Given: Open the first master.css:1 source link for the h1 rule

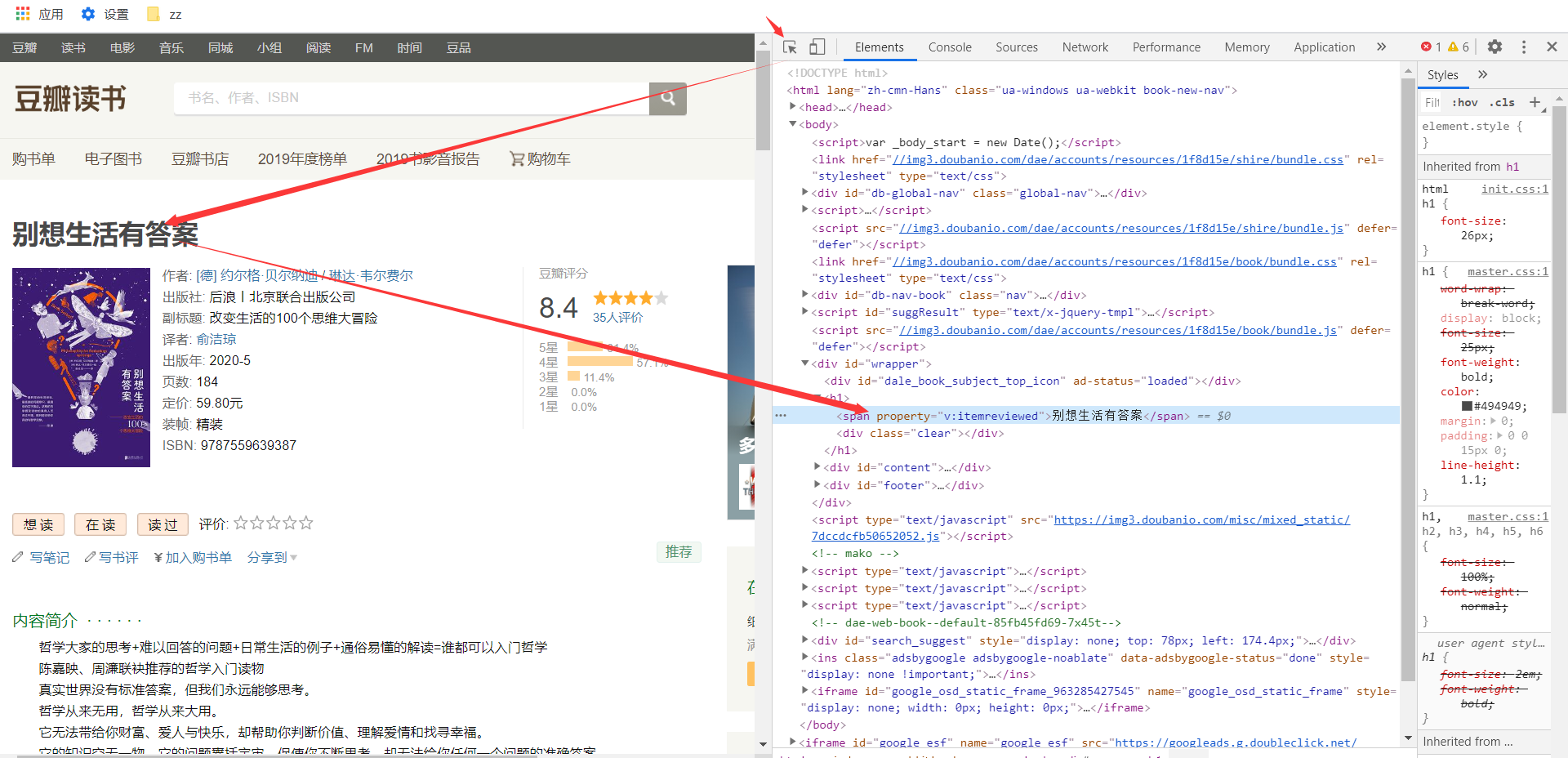Looking at the screenshot, I should [x=1508, y=271].
